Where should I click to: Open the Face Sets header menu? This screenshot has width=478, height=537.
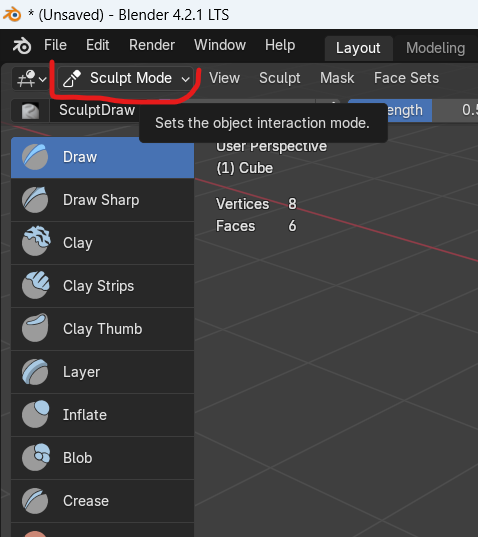point(406,78)
